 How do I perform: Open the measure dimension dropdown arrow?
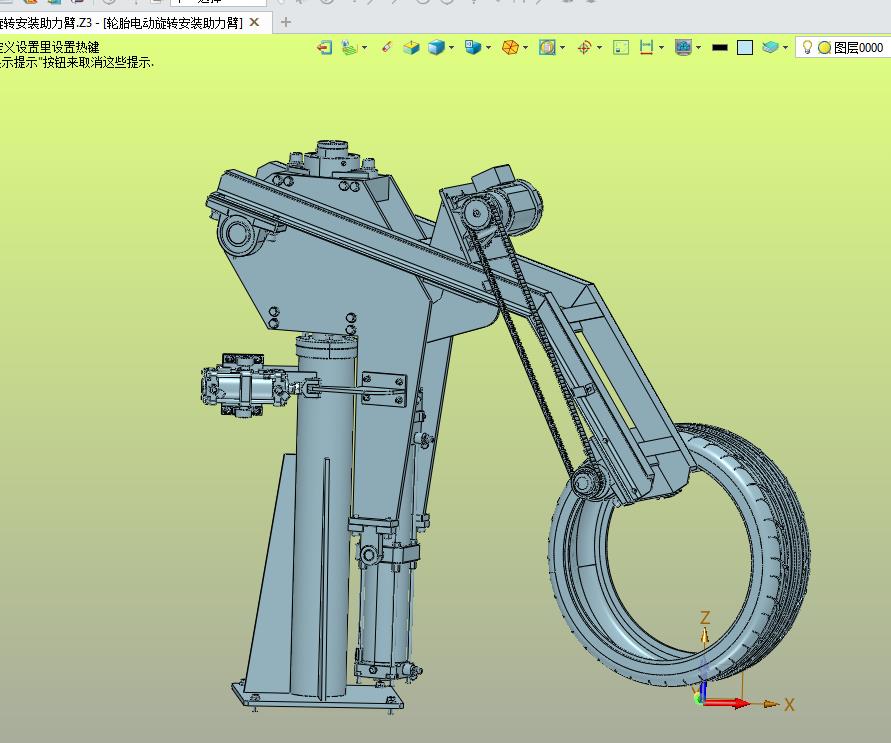click(x=661, y=48)
